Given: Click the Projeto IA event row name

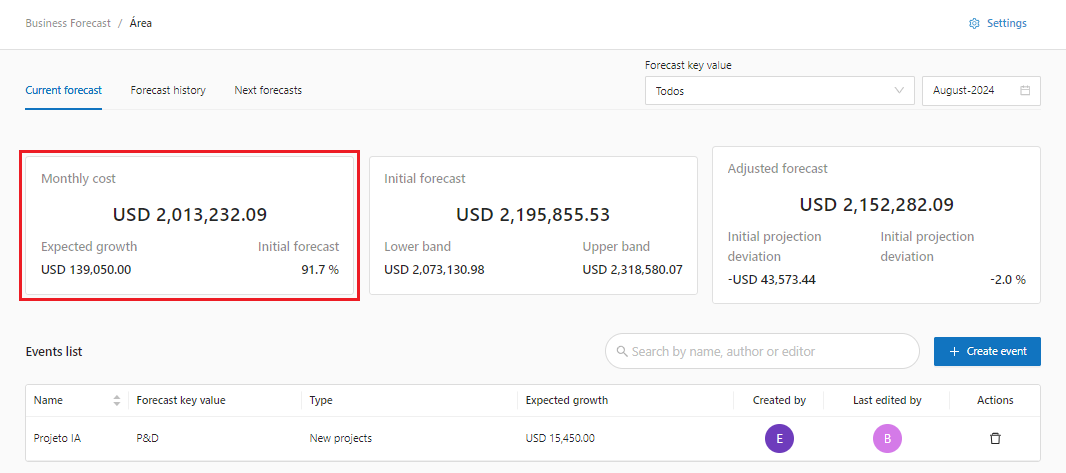Looking at the screenshot, I should coord(57,438).
